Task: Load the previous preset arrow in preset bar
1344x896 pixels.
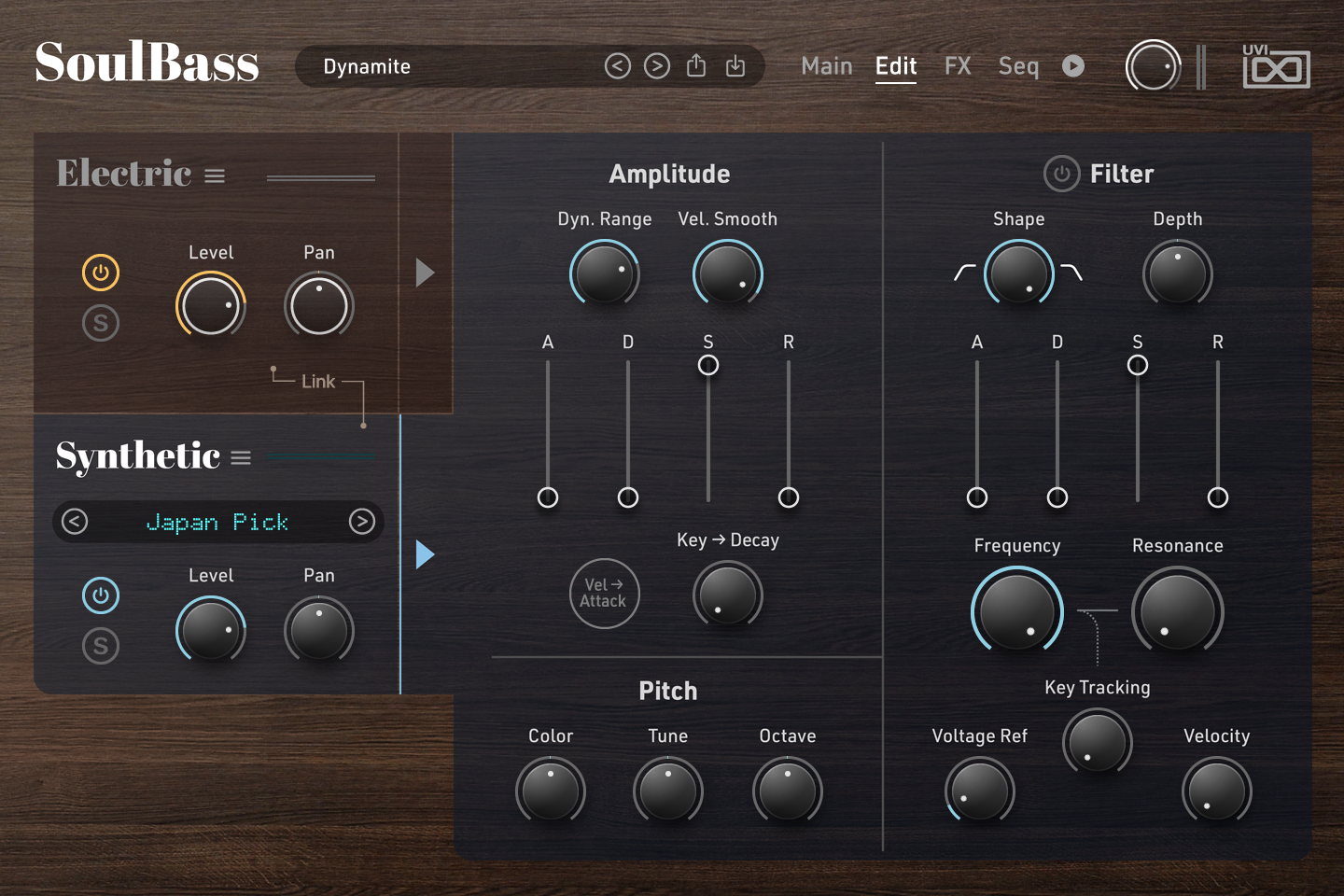Action: tap(617, 66)
